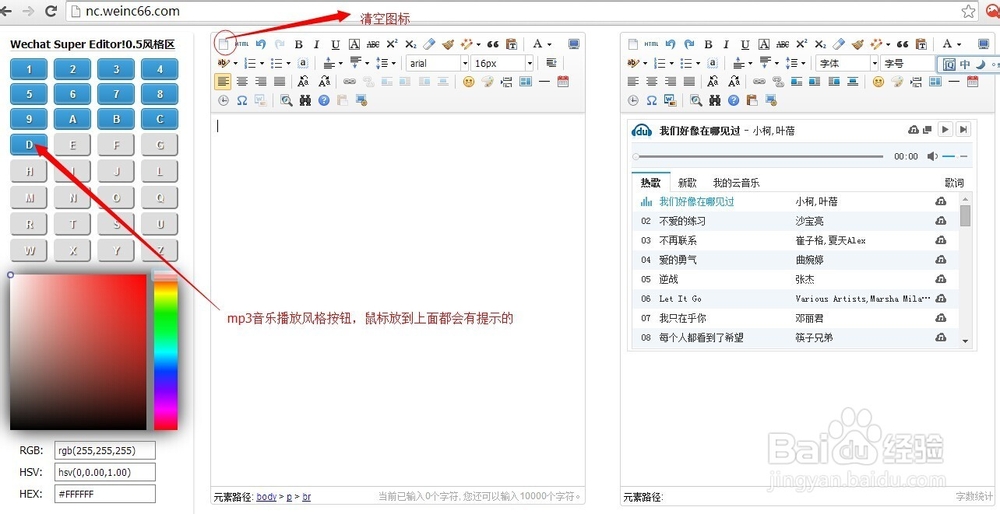This screenshot has height=514, width=1000.
Task: Apply superscript in left editor toolbar
Action: (x=392, y=44)
